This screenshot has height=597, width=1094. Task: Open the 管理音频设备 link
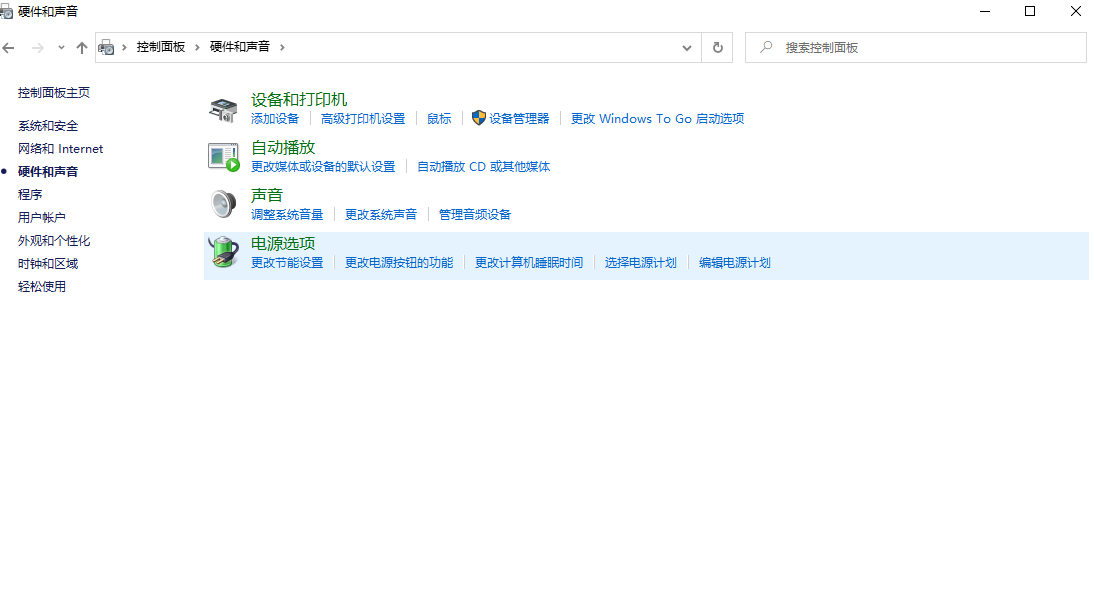pyautogui.click(x=475, y=215)
